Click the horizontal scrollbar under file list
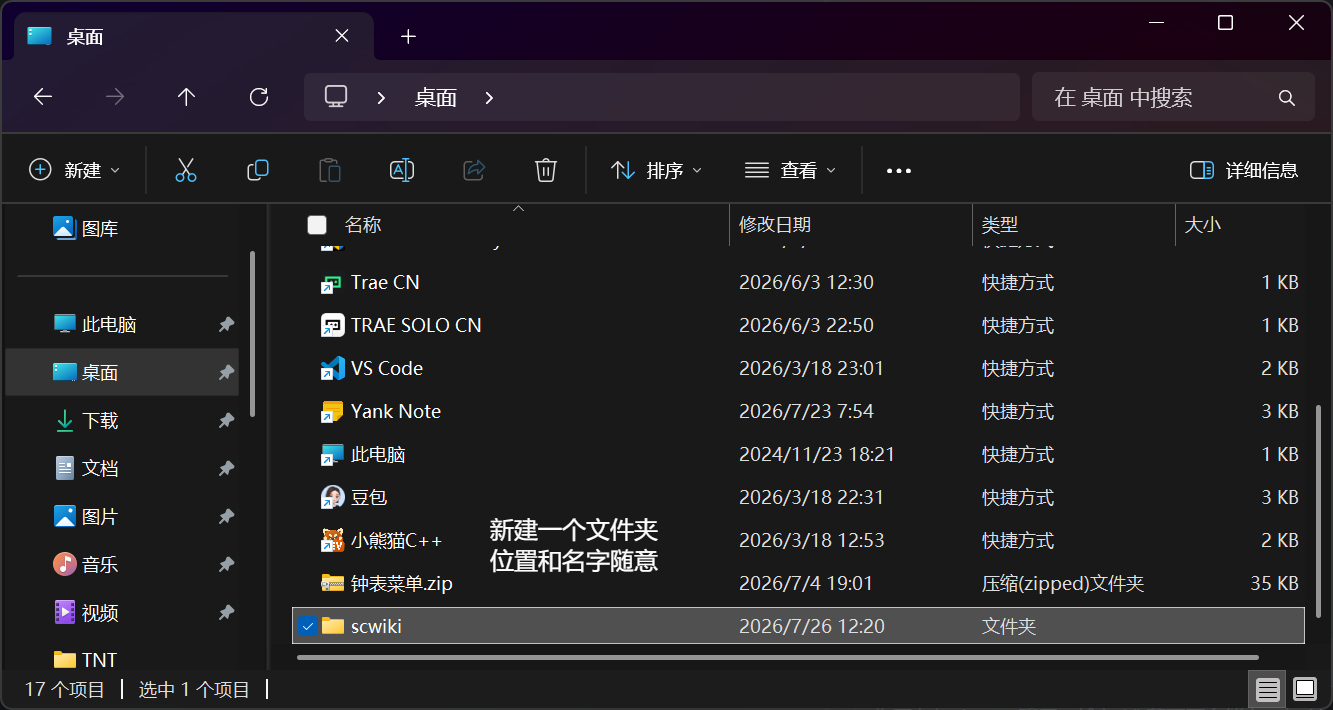The height and width of the screenshot is (710, 1333). (x=778, y=657)
